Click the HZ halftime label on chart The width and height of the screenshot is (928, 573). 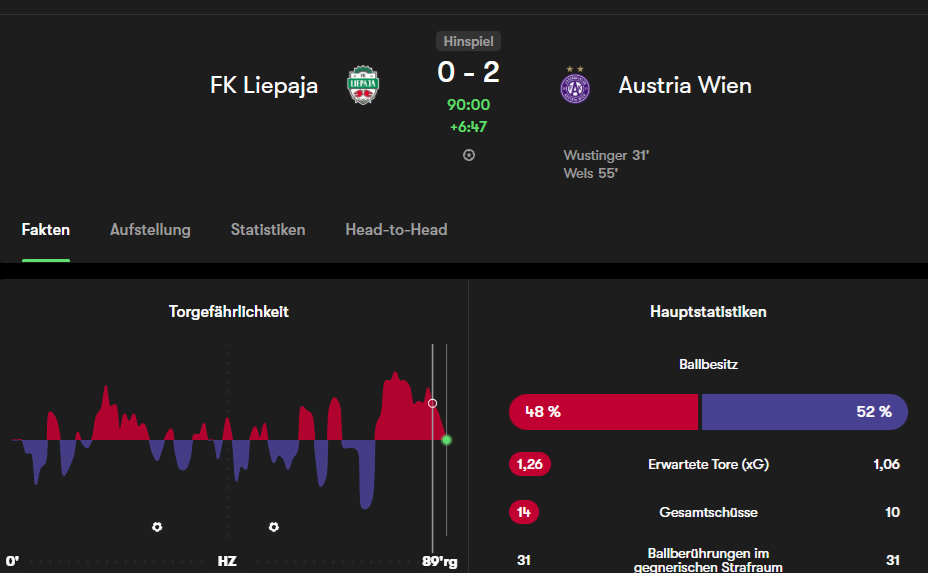pyautogui.click(x=227, y=561)
